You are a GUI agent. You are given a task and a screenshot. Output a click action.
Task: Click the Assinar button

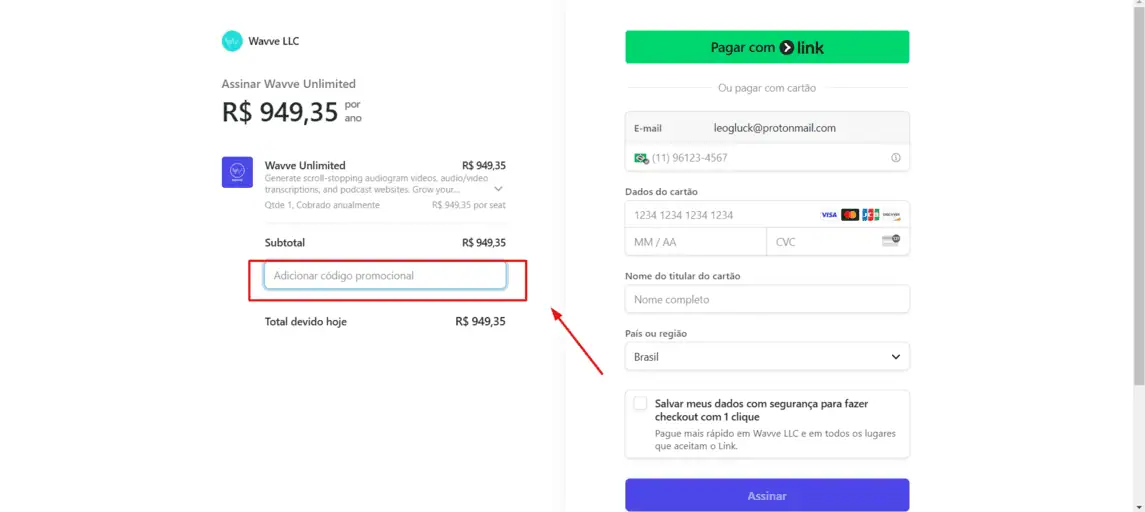(x=767, y=495)
